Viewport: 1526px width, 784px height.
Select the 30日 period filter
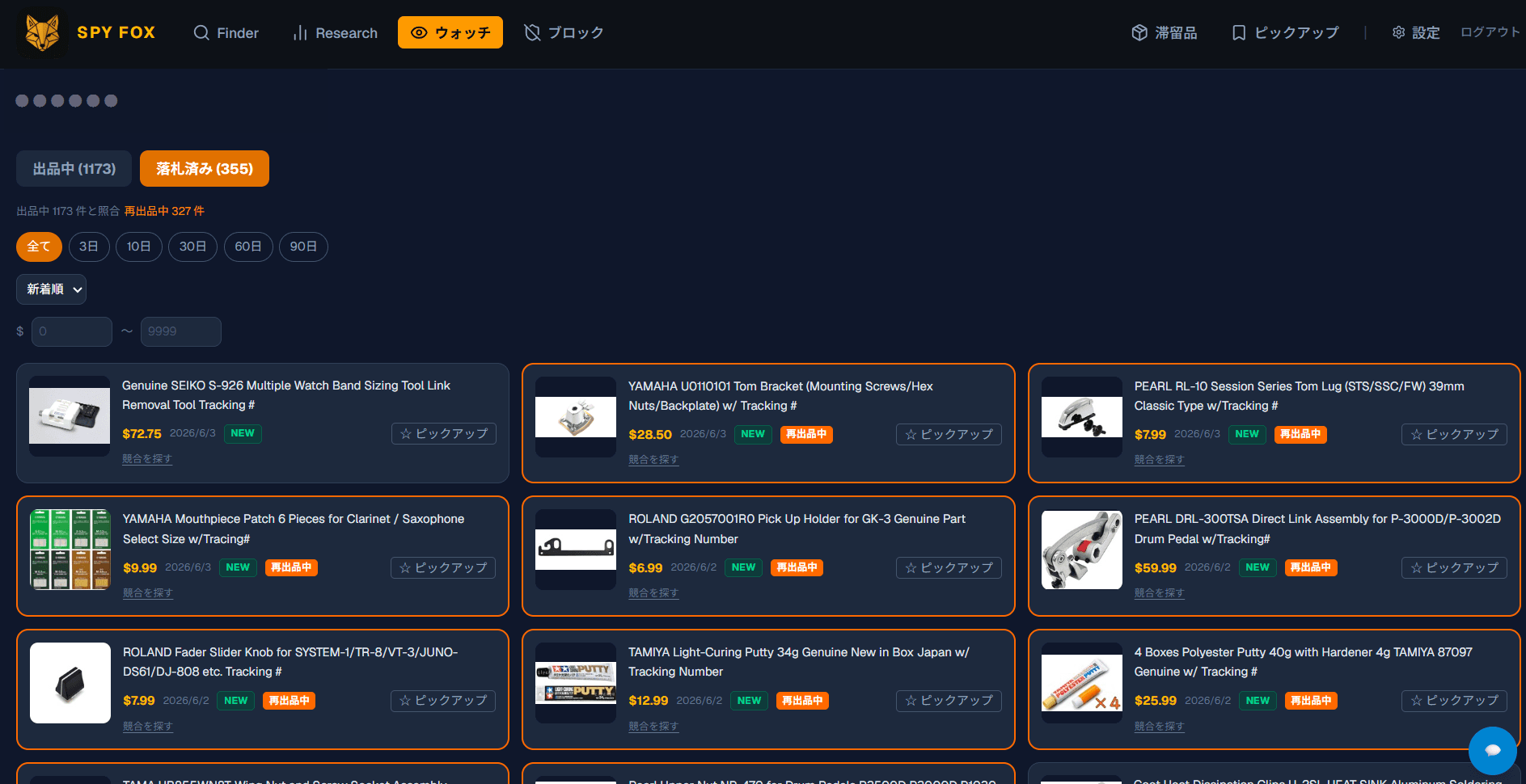(x=192, y=247)
